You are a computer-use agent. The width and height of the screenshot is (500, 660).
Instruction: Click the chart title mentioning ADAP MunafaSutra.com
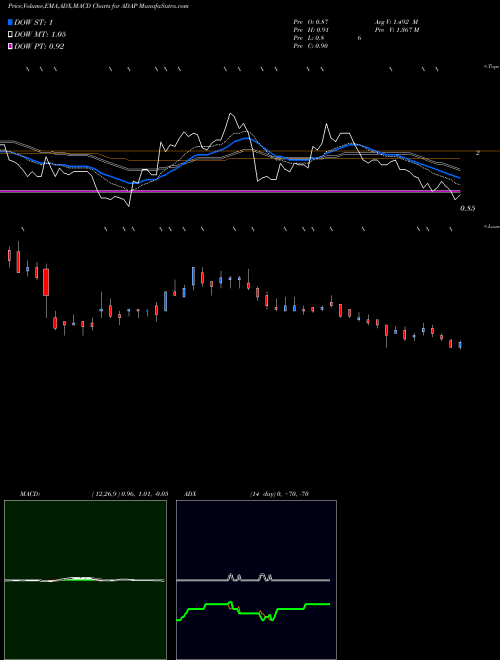98,6
